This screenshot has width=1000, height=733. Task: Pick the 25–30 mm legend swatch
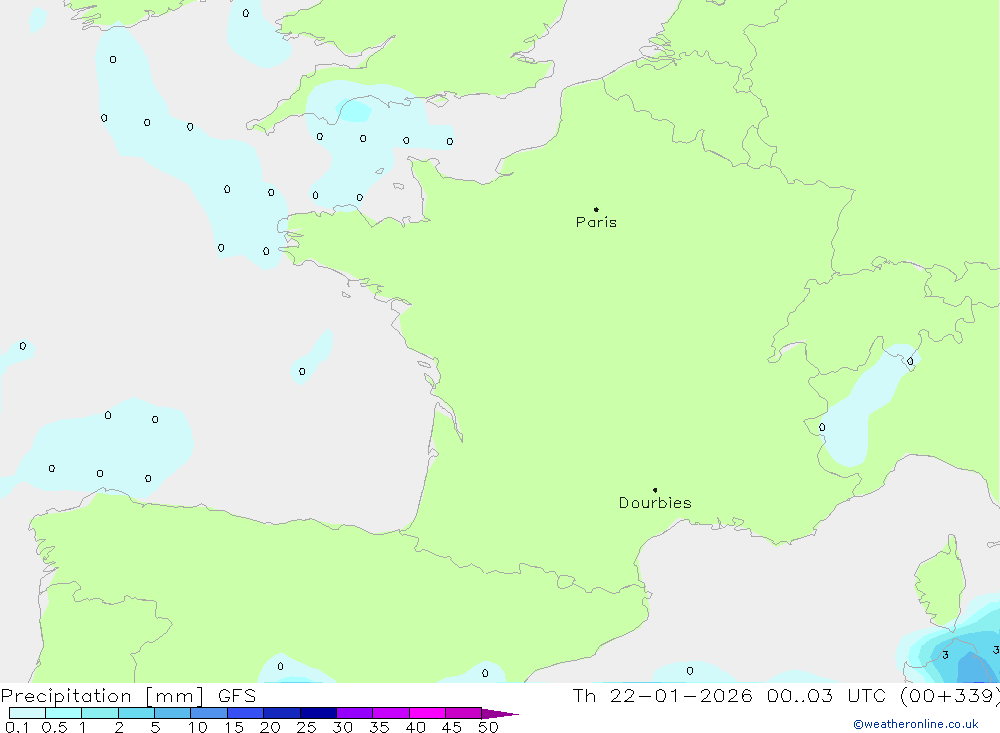(318, 713)
